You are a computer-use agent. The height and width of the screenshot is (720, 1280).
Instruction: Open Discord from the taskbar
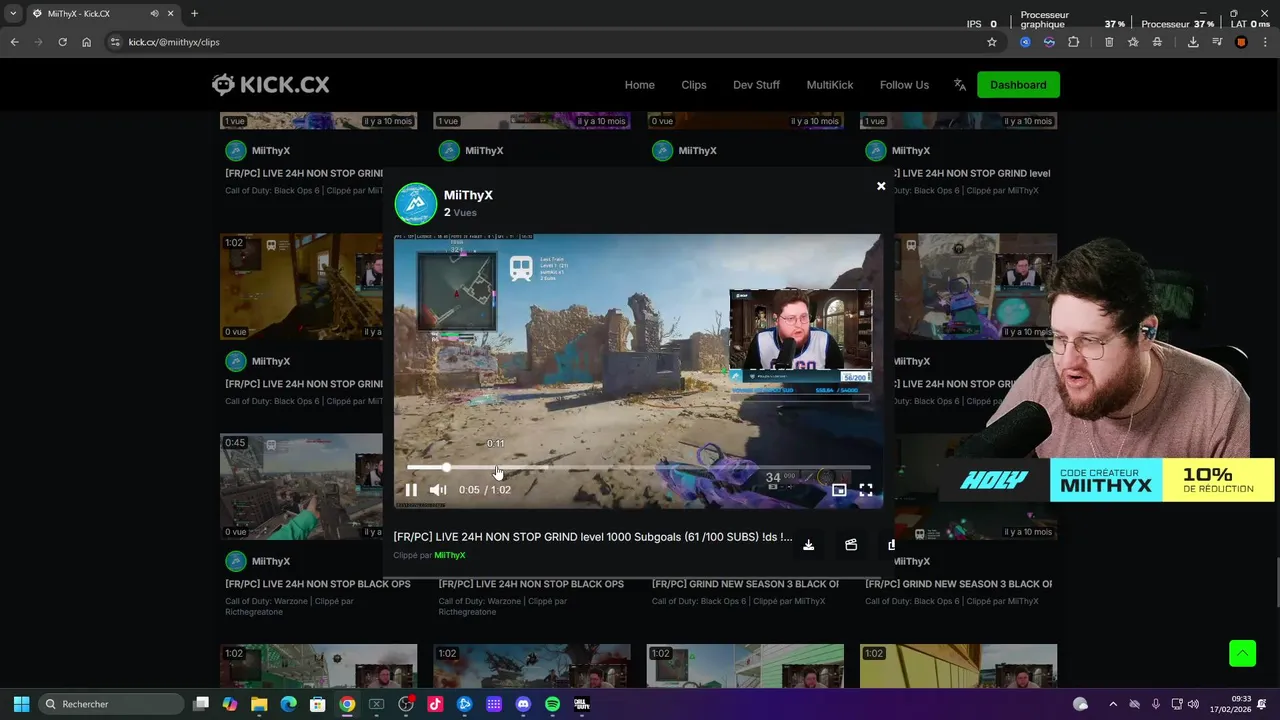pos(523,704)
